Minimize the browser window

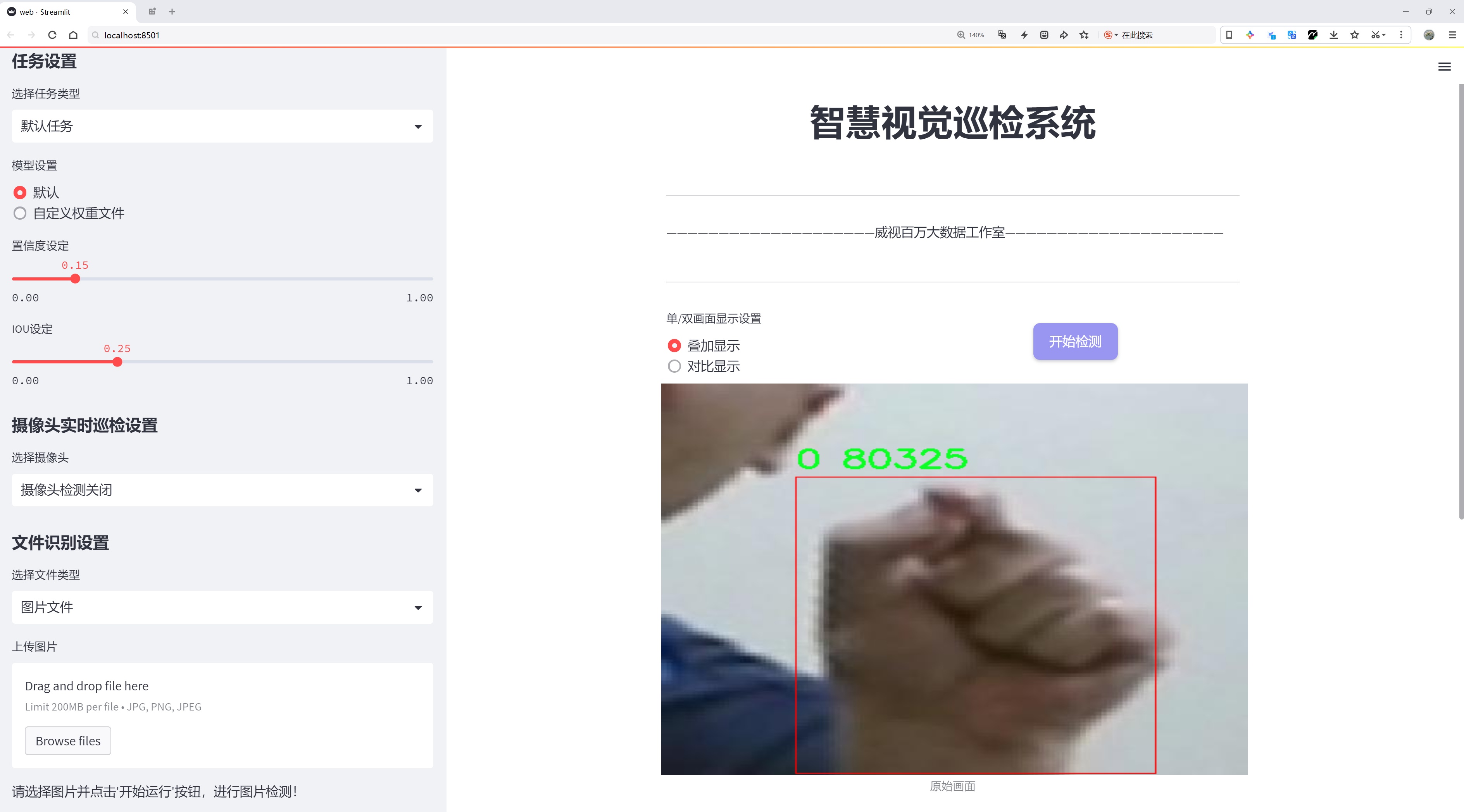pos(1405,11)
